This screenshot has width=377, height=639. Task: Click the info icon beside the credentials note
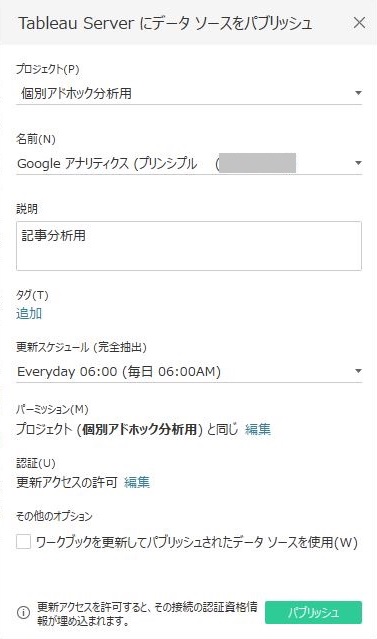[x=23, y=612]
